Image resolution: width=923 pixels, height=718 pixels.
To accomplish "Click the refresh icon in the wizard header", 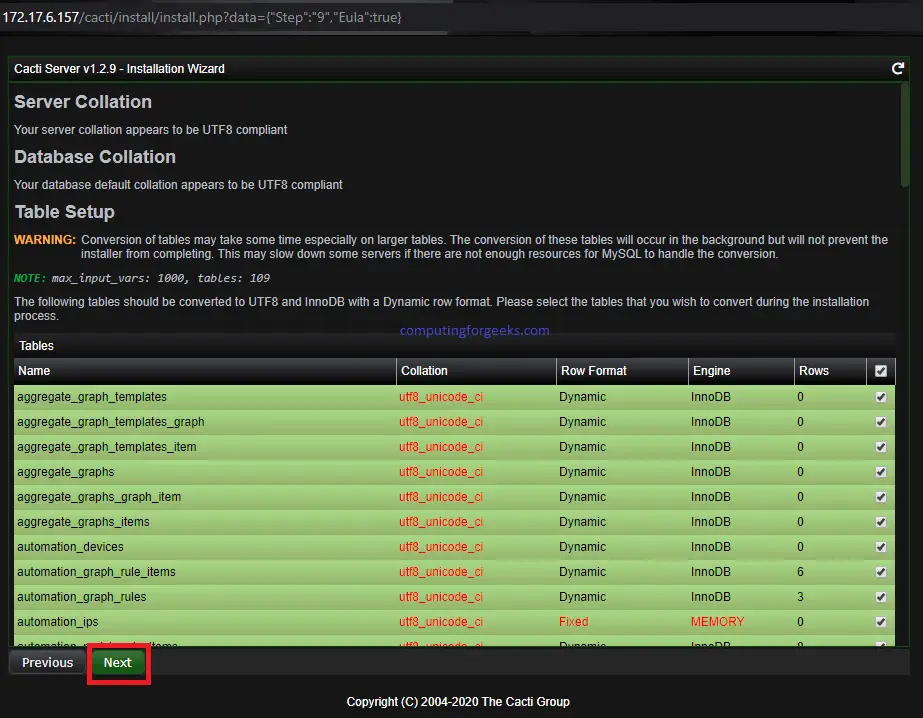I will (897, 69).
